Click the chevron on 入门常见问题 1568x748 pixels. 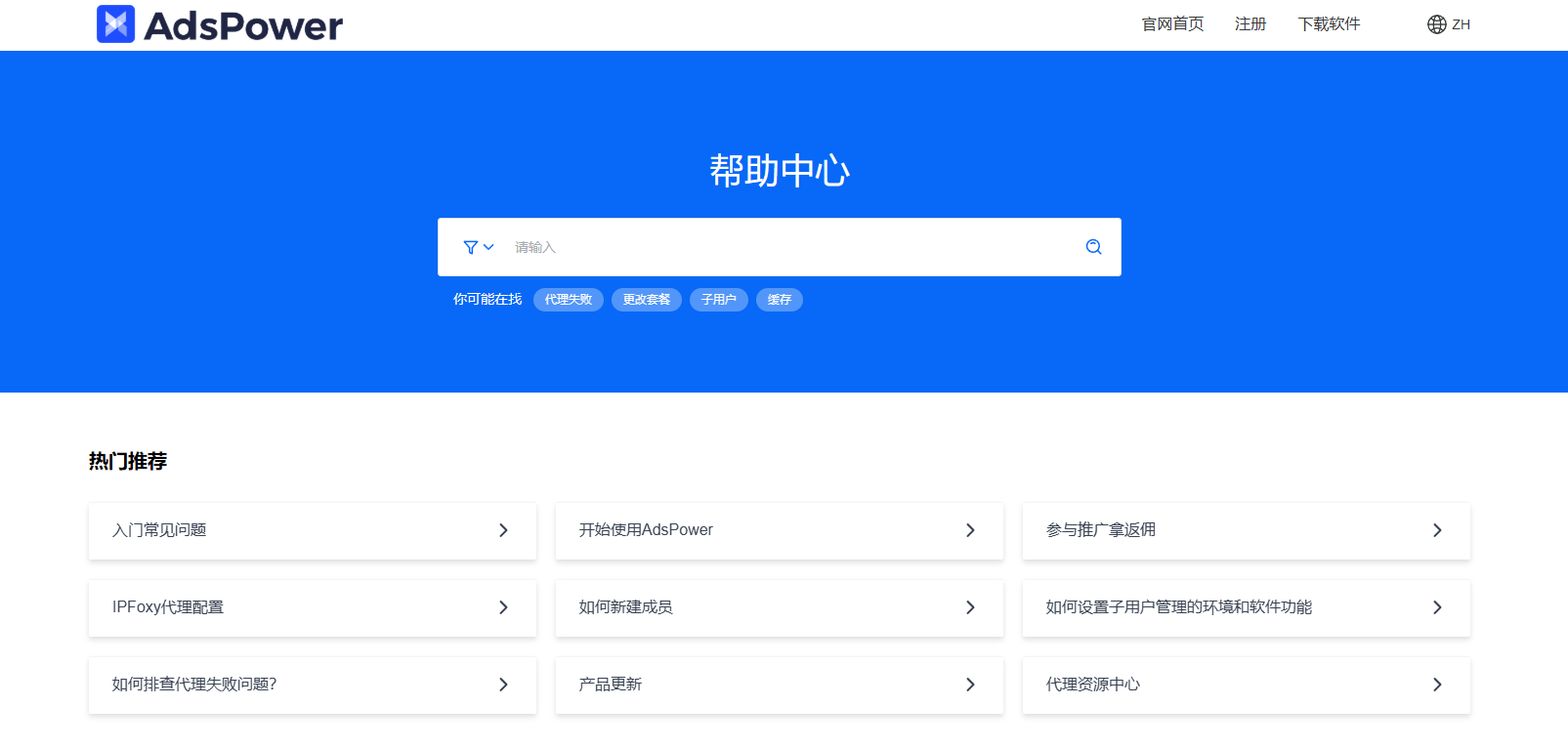(503, 530)
